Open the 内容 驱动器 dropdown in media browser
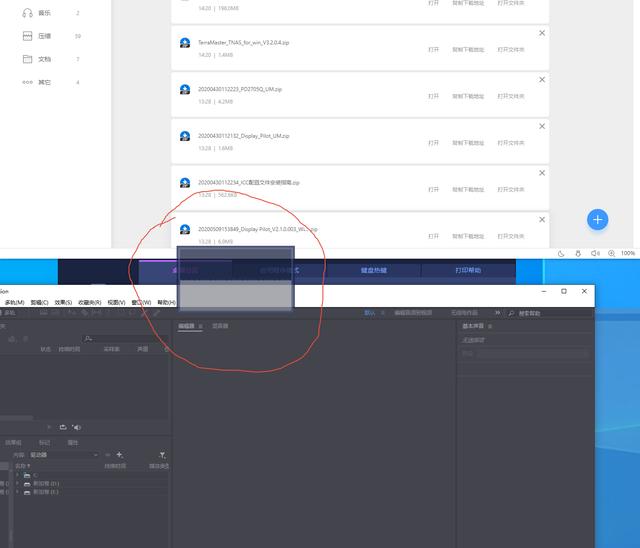640x548 pixels. point(64,455)
